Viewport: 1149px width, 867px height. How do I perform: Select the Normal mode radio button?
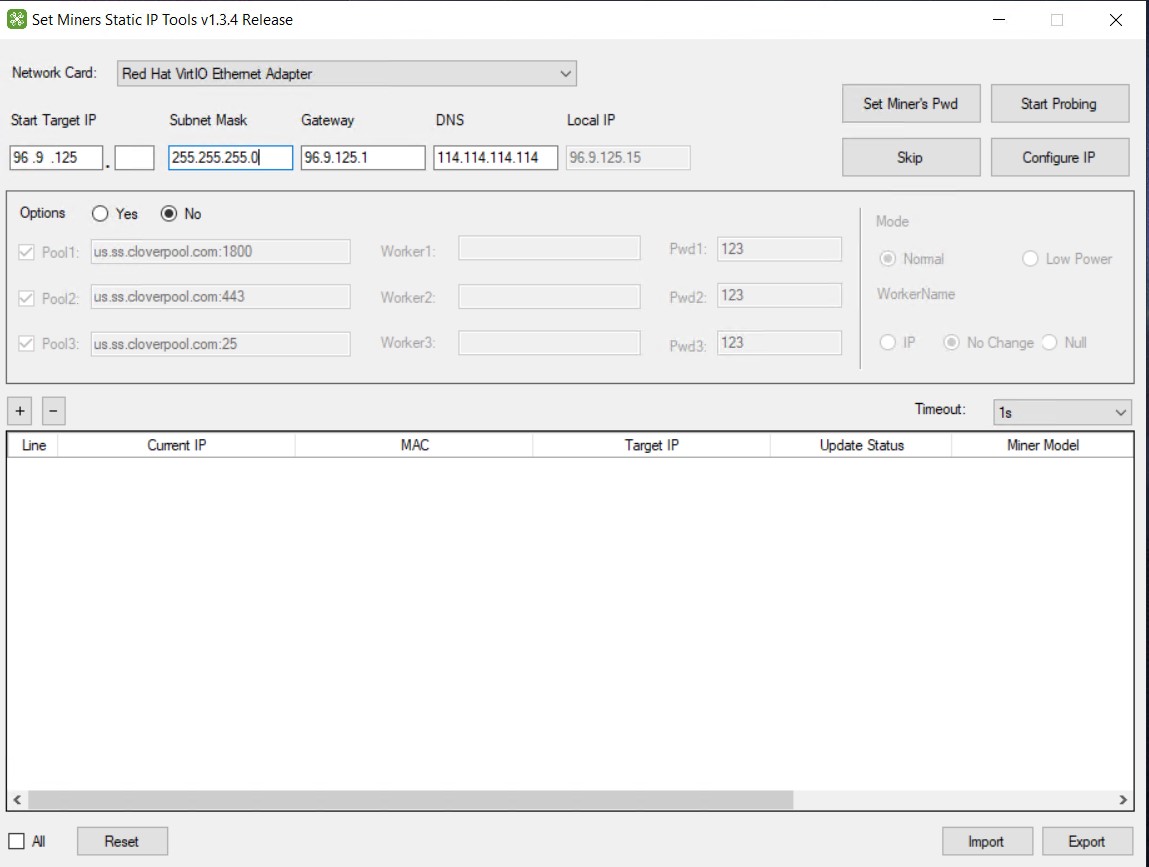(x=887, y=258)
